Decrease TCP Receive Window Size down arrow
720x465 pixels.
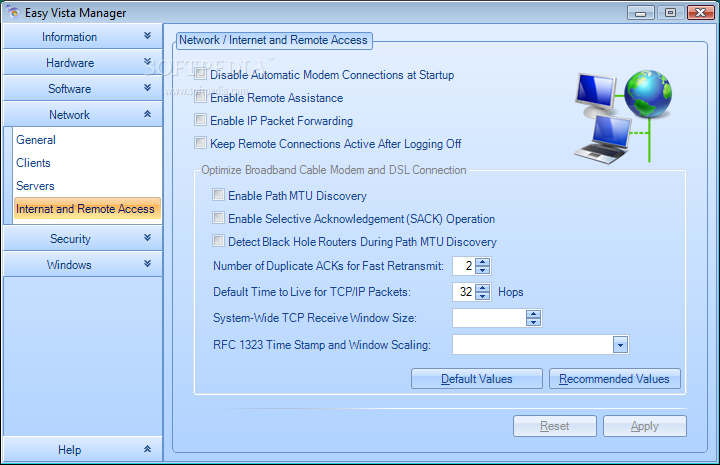[x=534, y=322]
